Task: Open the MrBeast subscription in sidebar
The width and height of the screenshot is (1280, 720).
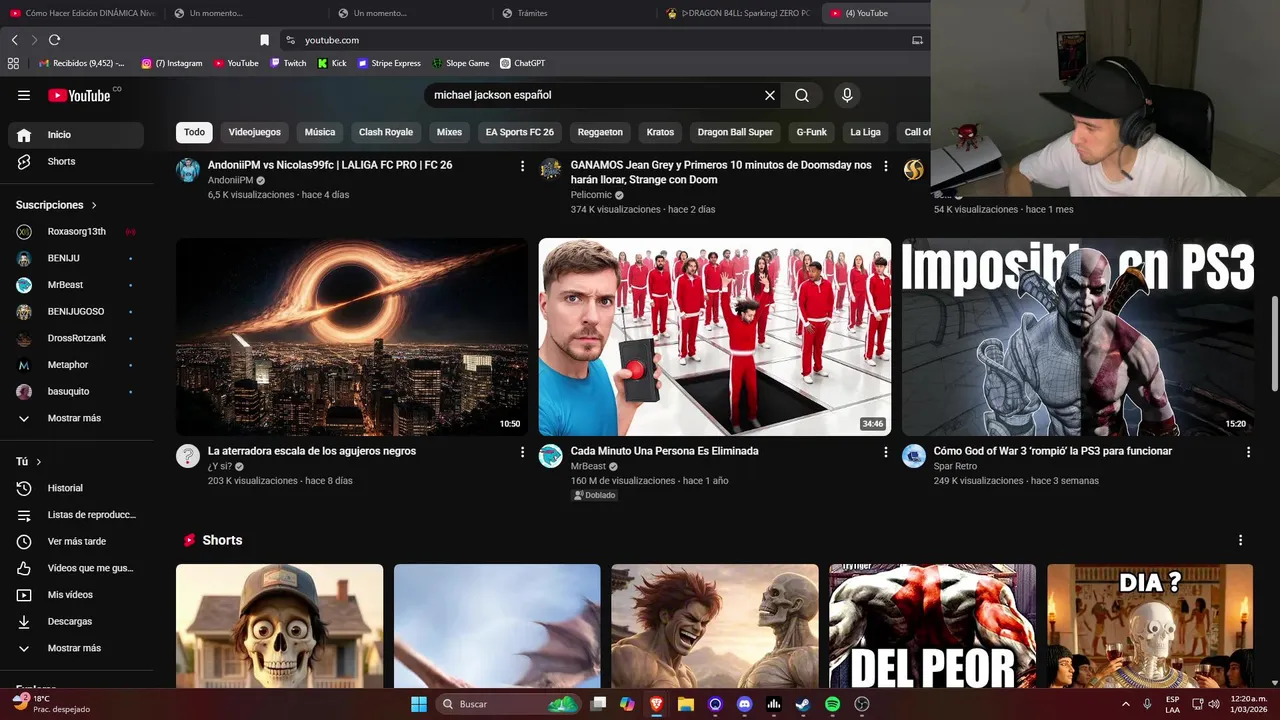Action: 76,285
